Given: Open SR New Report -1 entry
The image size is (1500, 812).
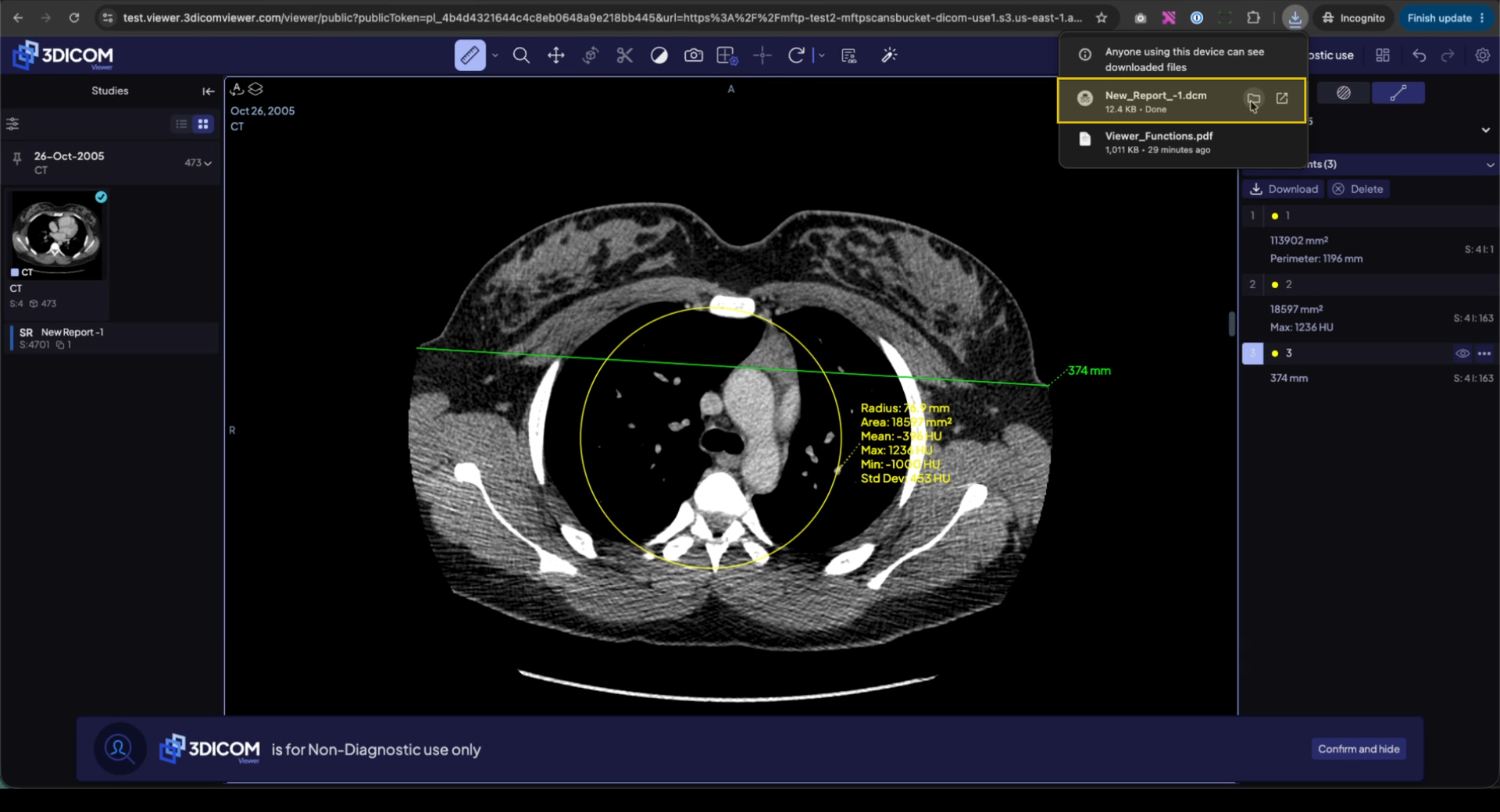Looking at the screenshot, I should pyautogui.click(x=114, y=338).
